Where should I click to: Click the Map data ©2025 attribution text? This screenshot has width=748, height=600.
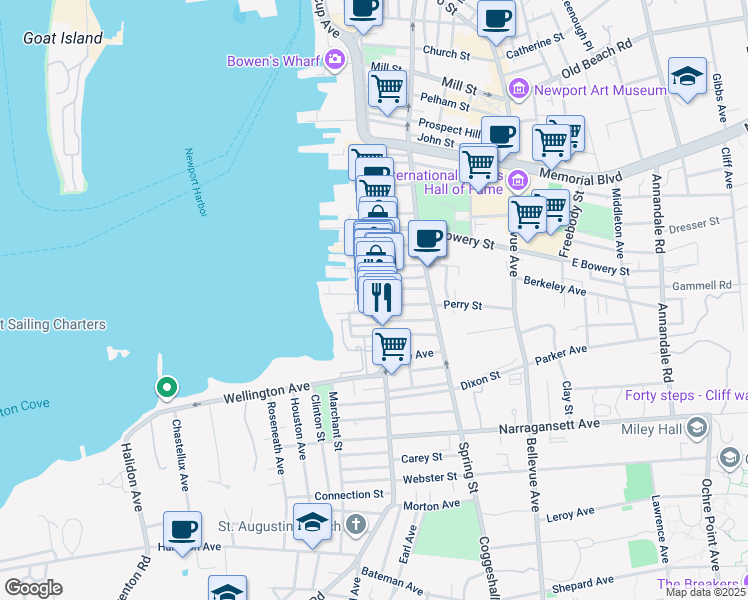(x=706, y=592)
